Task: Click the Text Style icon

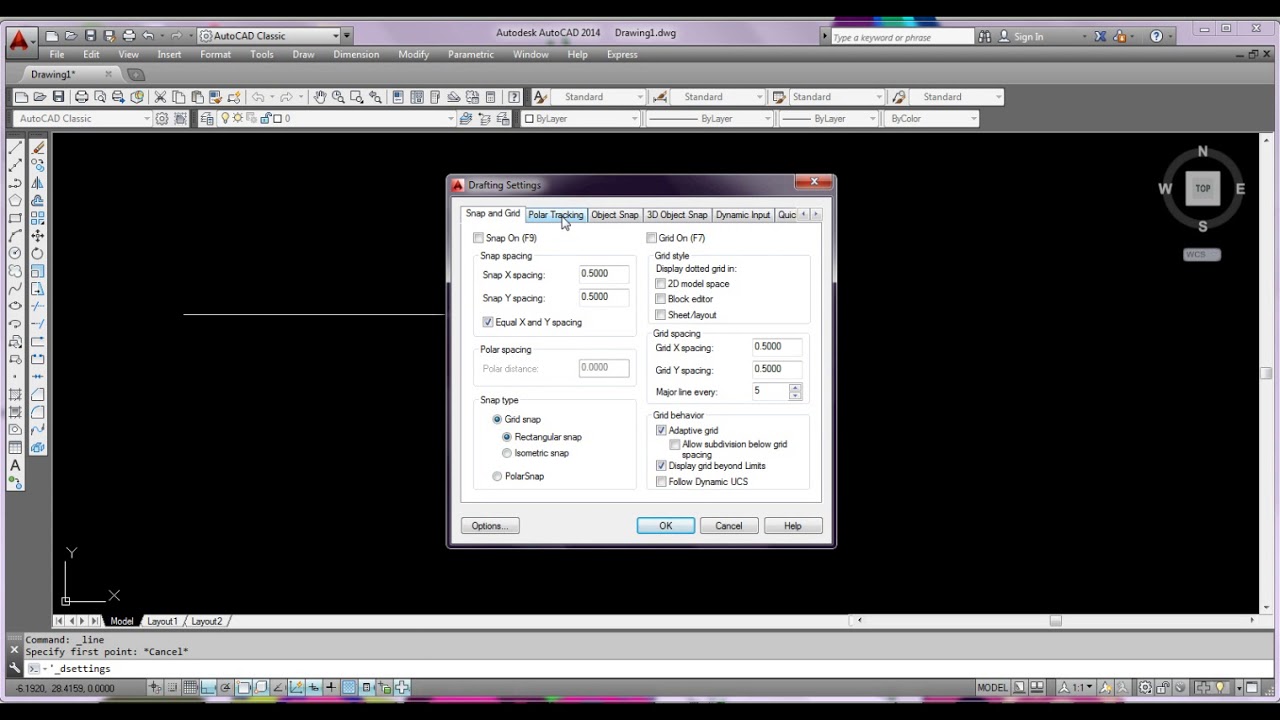Action: pyautogui.click(x=540, y=97)
